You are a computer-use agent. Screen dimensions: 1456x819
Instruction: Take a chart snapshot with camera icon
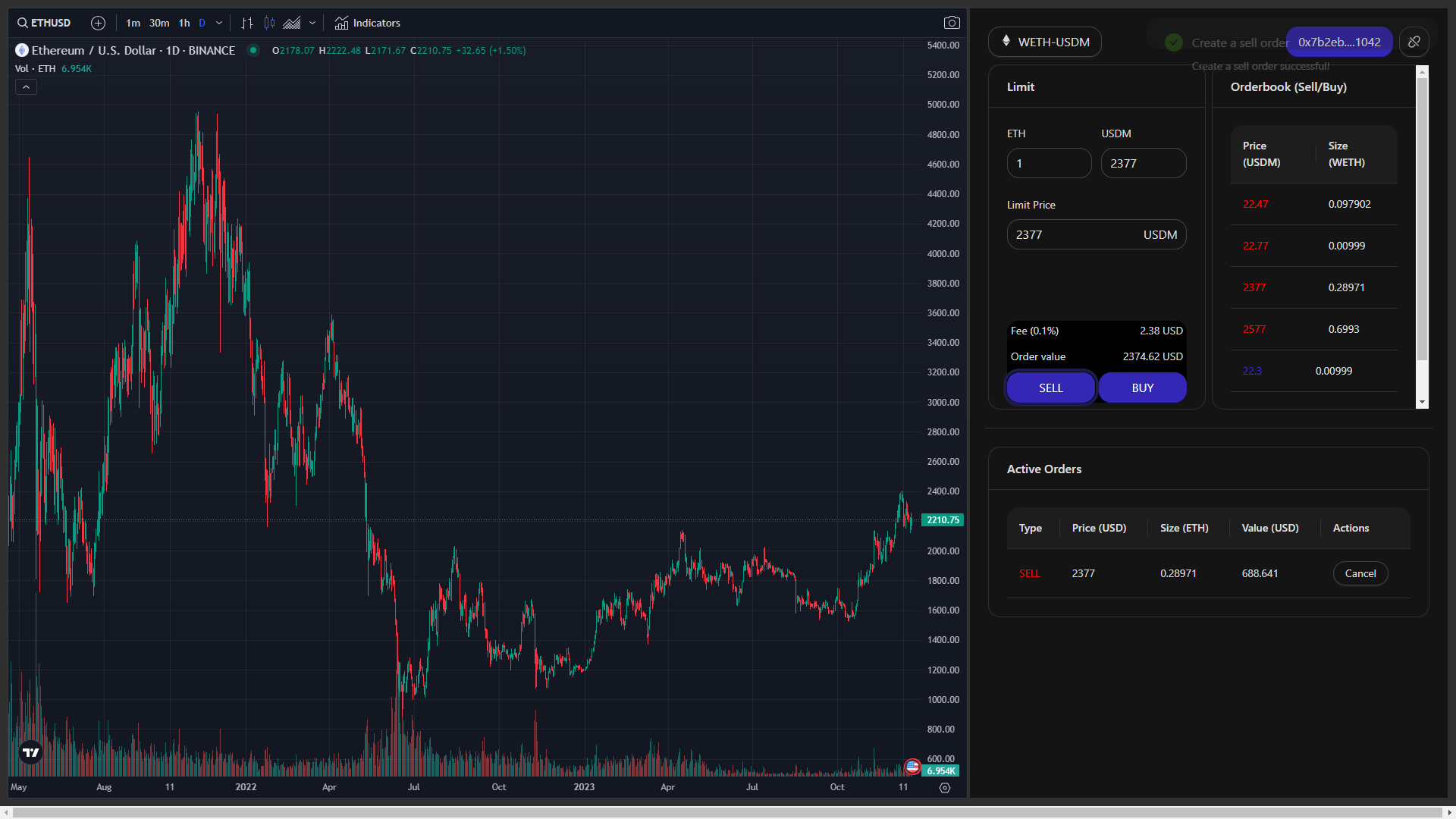[952, 23]
